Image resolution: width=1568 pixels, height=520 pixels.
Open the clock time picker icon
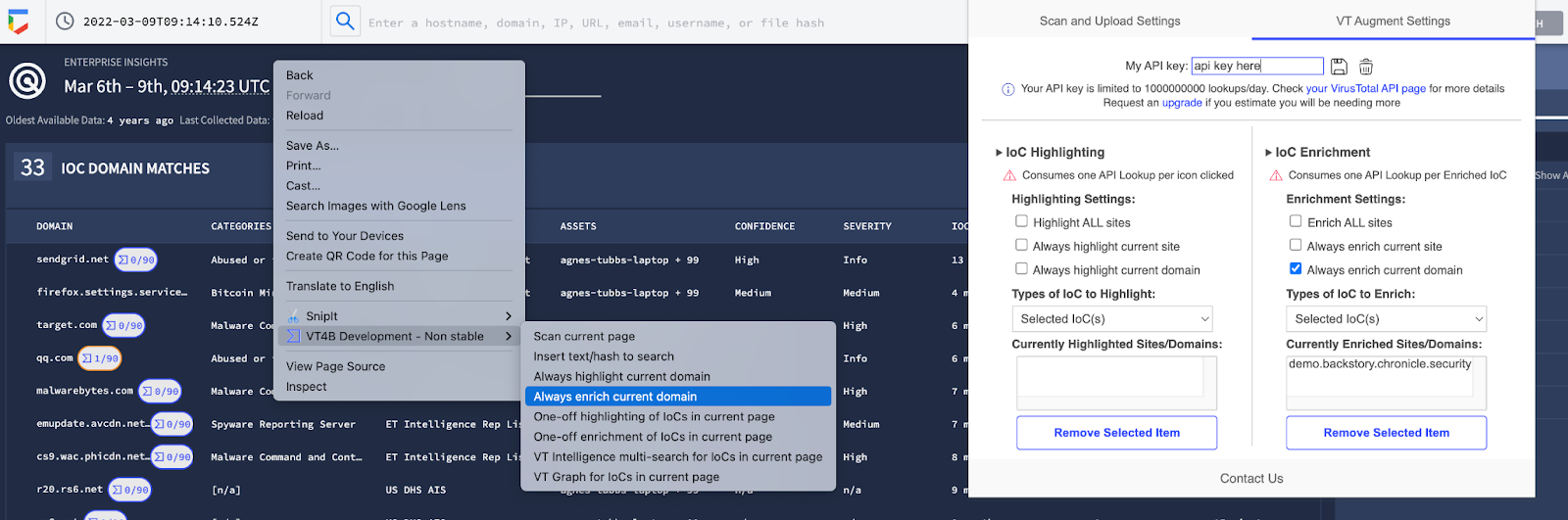tap(65, 22)
